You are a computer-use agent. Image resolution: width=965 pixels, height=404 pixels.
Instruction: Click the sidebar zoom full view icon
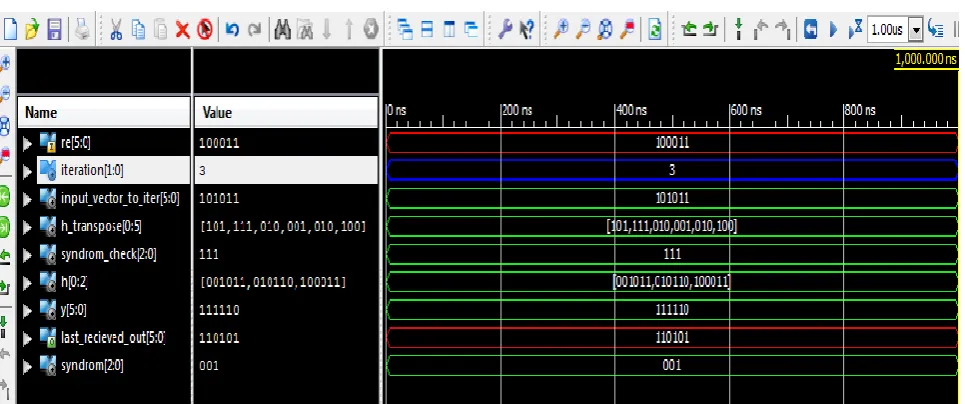pyautogui.click(x=6, y=127)
